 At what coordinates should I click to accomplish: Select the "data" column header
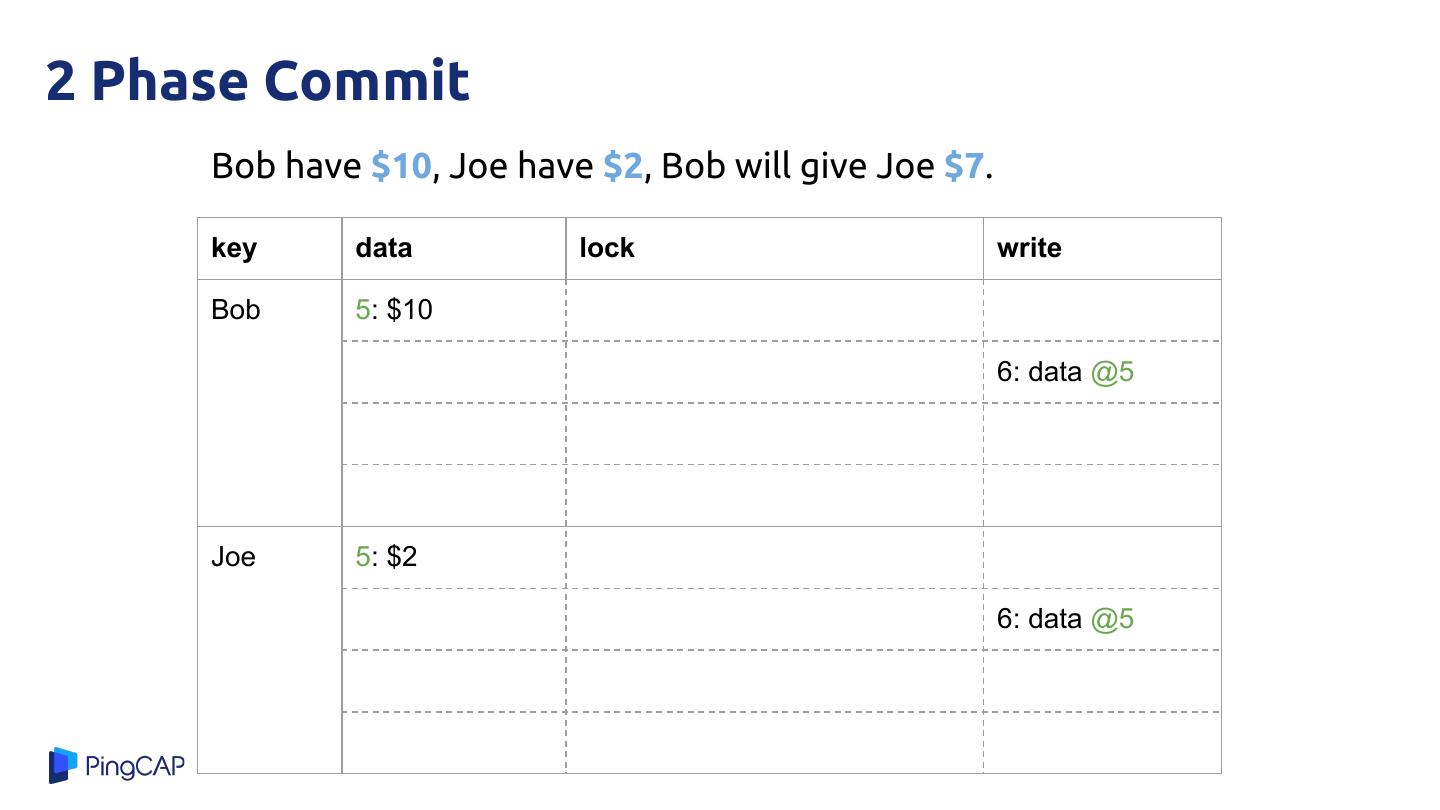[x=384, y=248]
